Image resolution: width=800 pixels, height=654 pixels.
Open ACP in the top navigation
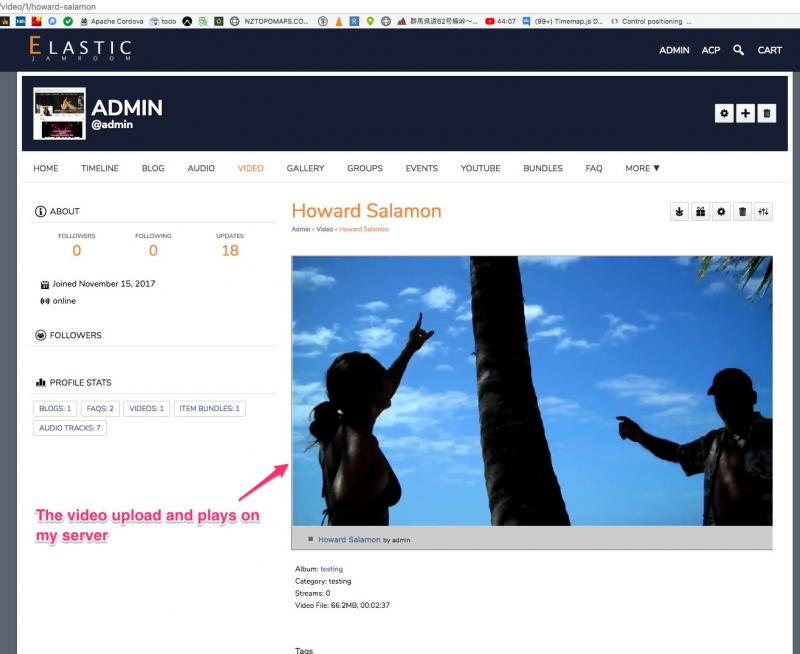pyautogui.click(x=710, y=50)
